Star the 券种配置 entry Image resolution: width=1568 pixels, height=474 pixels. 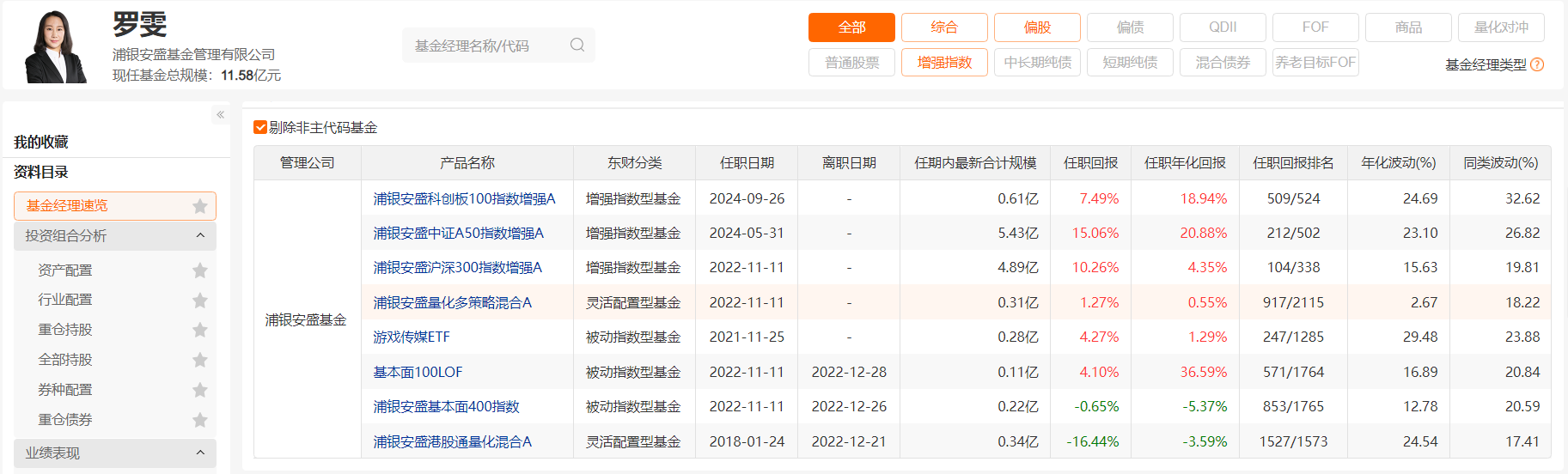[x=200, y=390]
